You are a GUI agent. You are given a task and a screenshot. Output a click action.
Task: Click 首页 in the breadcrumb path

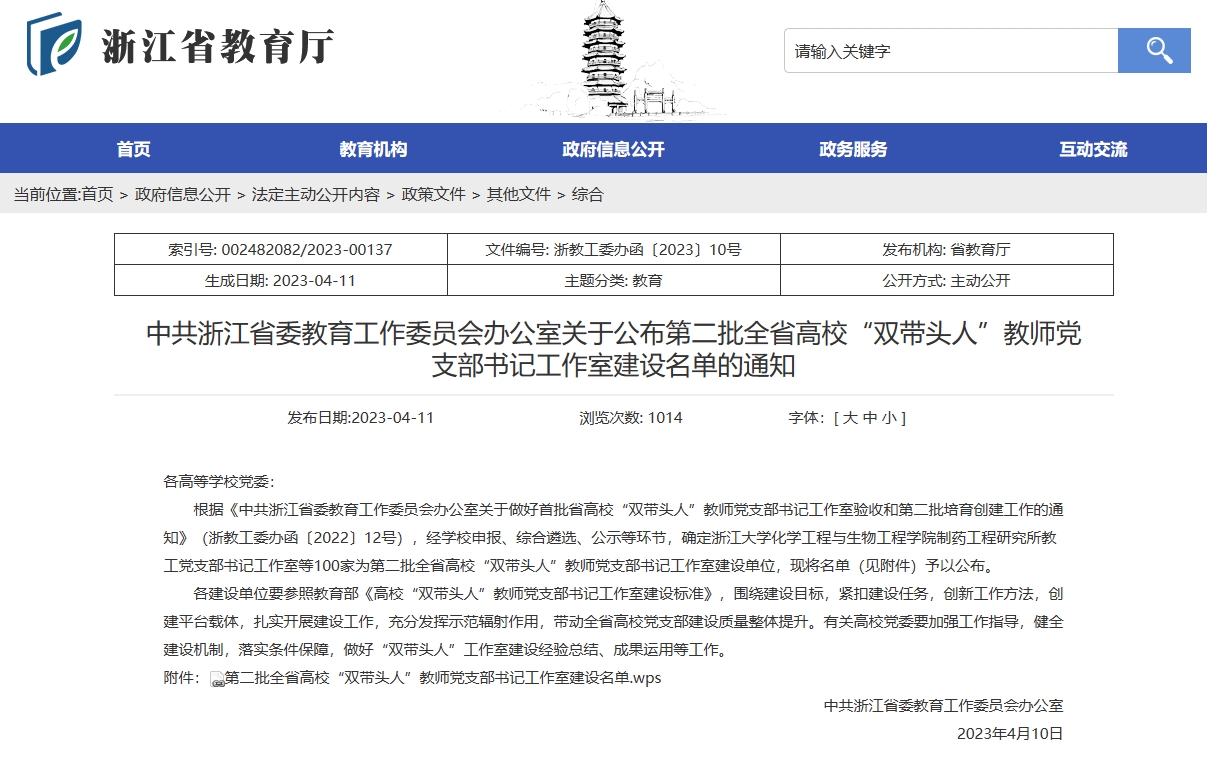97,195
